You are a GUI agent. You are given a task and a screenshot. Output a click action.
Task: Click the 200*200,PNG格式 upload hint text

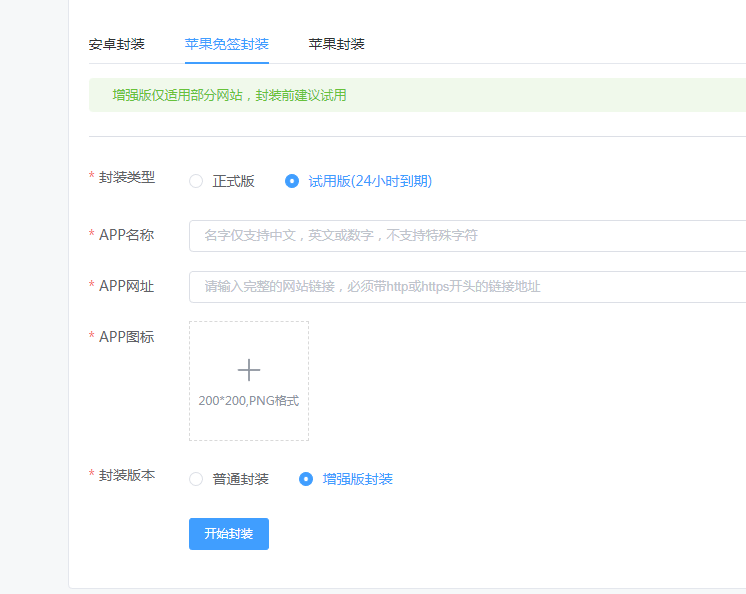click(x=249, y=401)
